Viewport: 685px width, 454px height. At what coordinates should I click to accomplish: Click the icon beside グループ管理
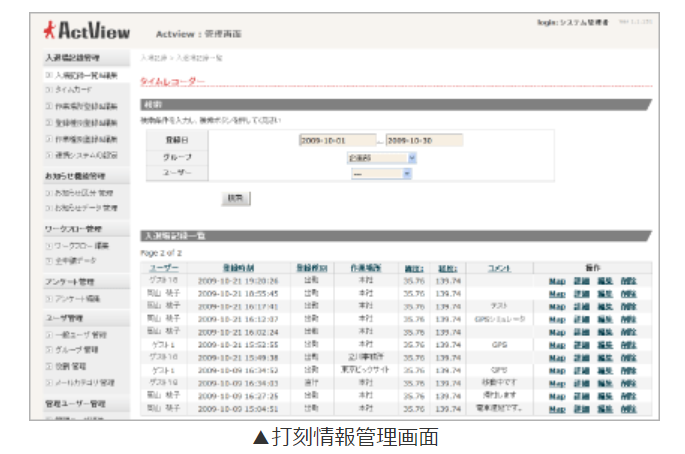(49, 350)
